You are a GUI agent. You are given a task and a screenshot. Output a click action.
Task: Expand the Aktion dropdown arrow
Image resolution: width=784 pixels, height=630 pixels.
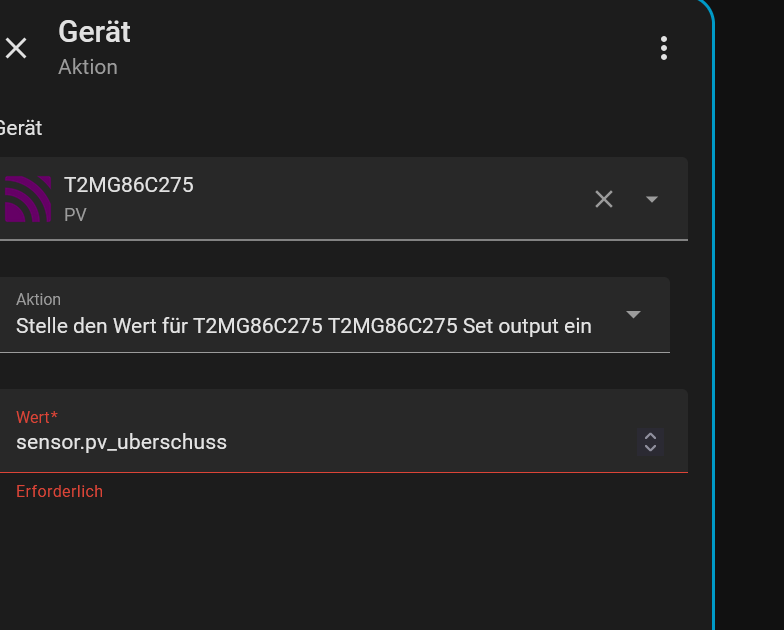[633, 315]
